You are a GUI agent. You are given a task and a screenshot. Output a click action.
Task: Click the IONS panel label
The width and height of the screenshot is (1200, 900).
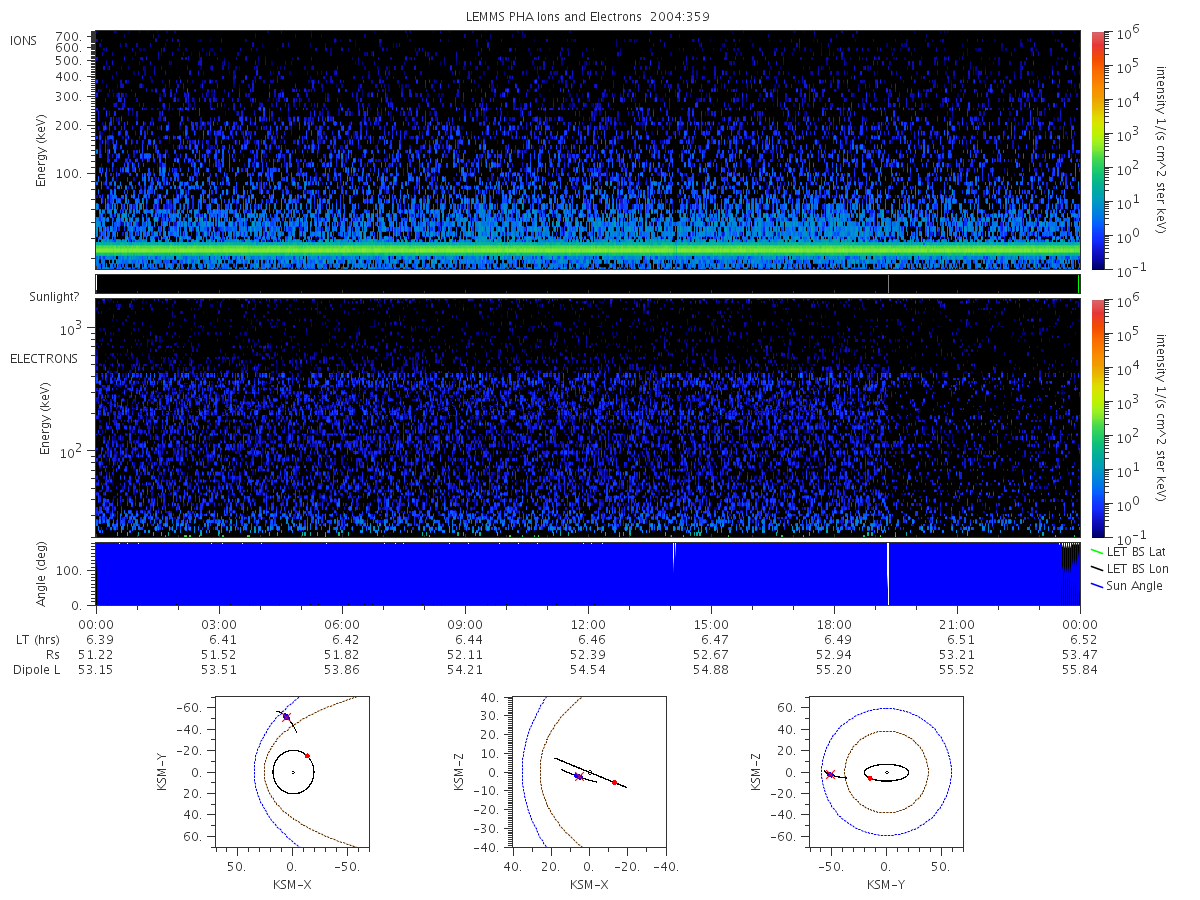tap(25, 40)
